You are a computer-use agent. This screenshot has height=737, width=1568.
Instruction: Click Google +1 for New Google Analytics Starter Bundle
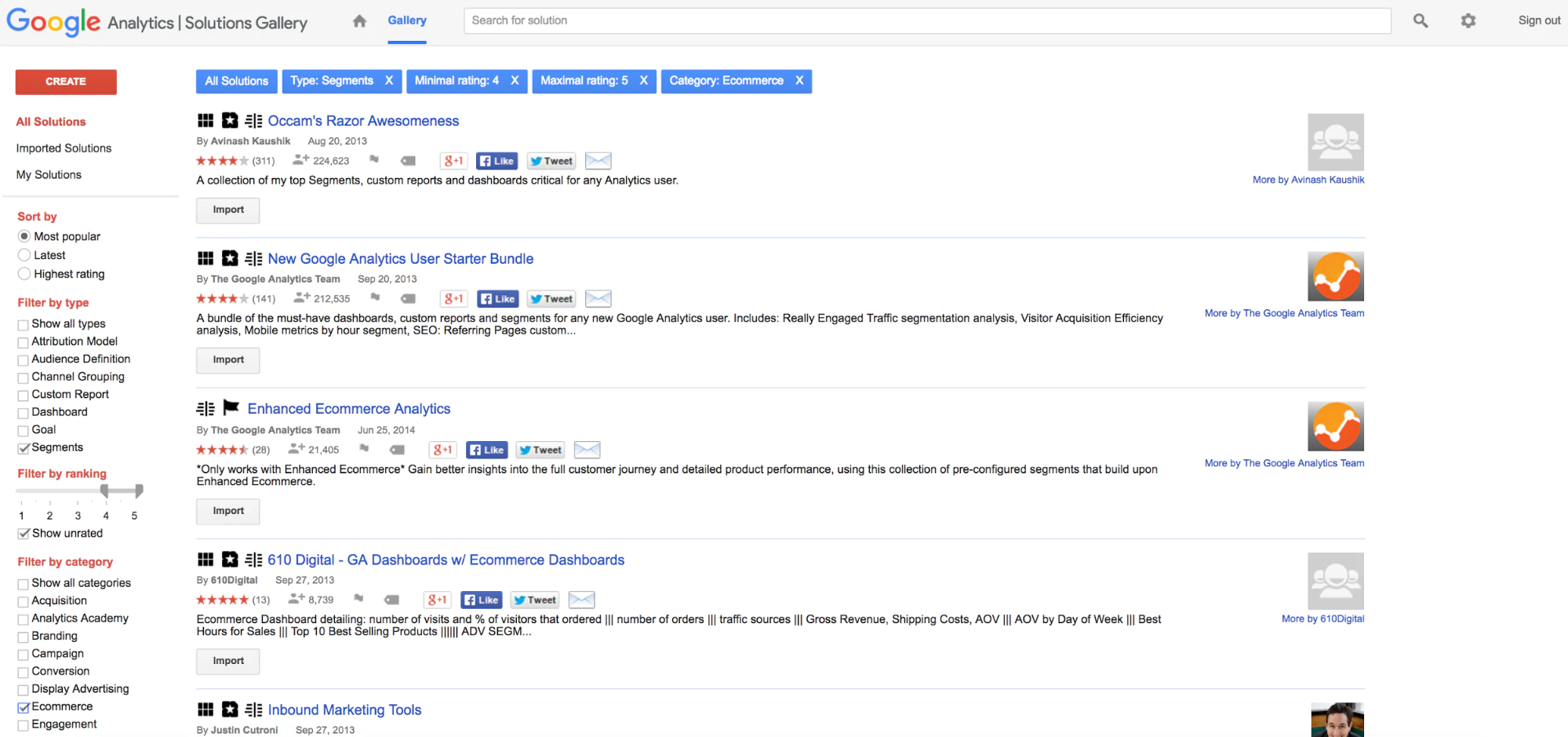tap(453, 299)
